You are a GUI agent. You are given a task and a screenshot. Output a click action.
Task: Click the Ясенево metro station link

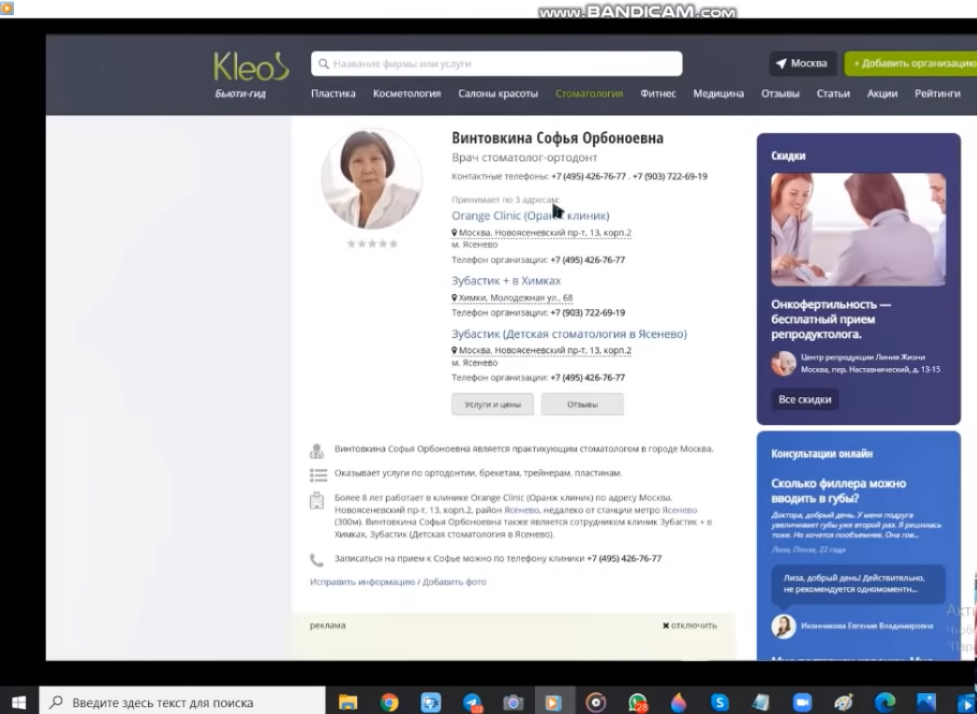pyautogui.click(x=679, y=510)
